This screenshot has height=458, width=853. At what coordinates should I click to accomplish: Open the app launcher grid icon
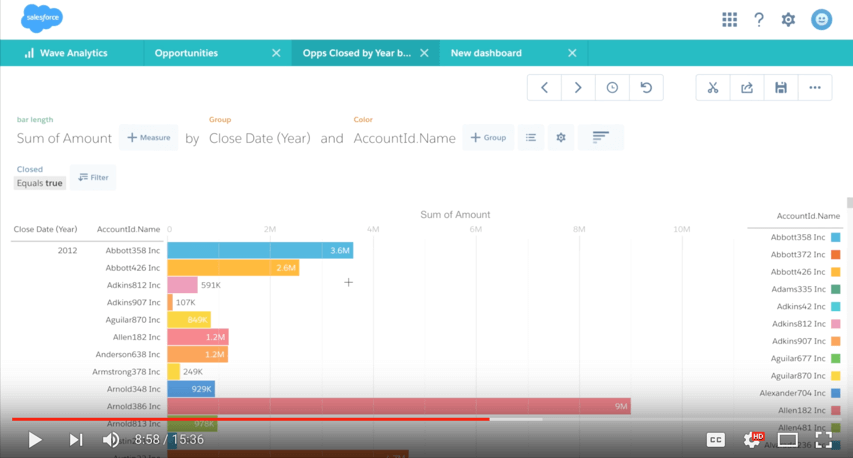[x=730, y=20]
